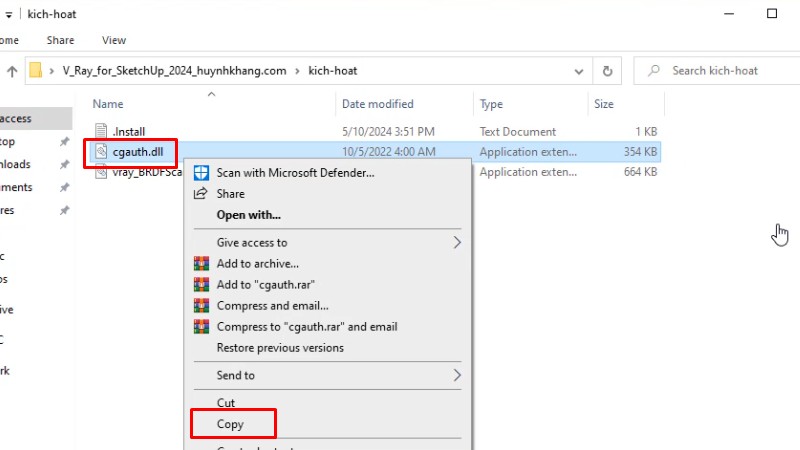The height and width of the screenshot is (450, 800).
Task: Open the Share ribbon tab
Action: tap(60, 40)
